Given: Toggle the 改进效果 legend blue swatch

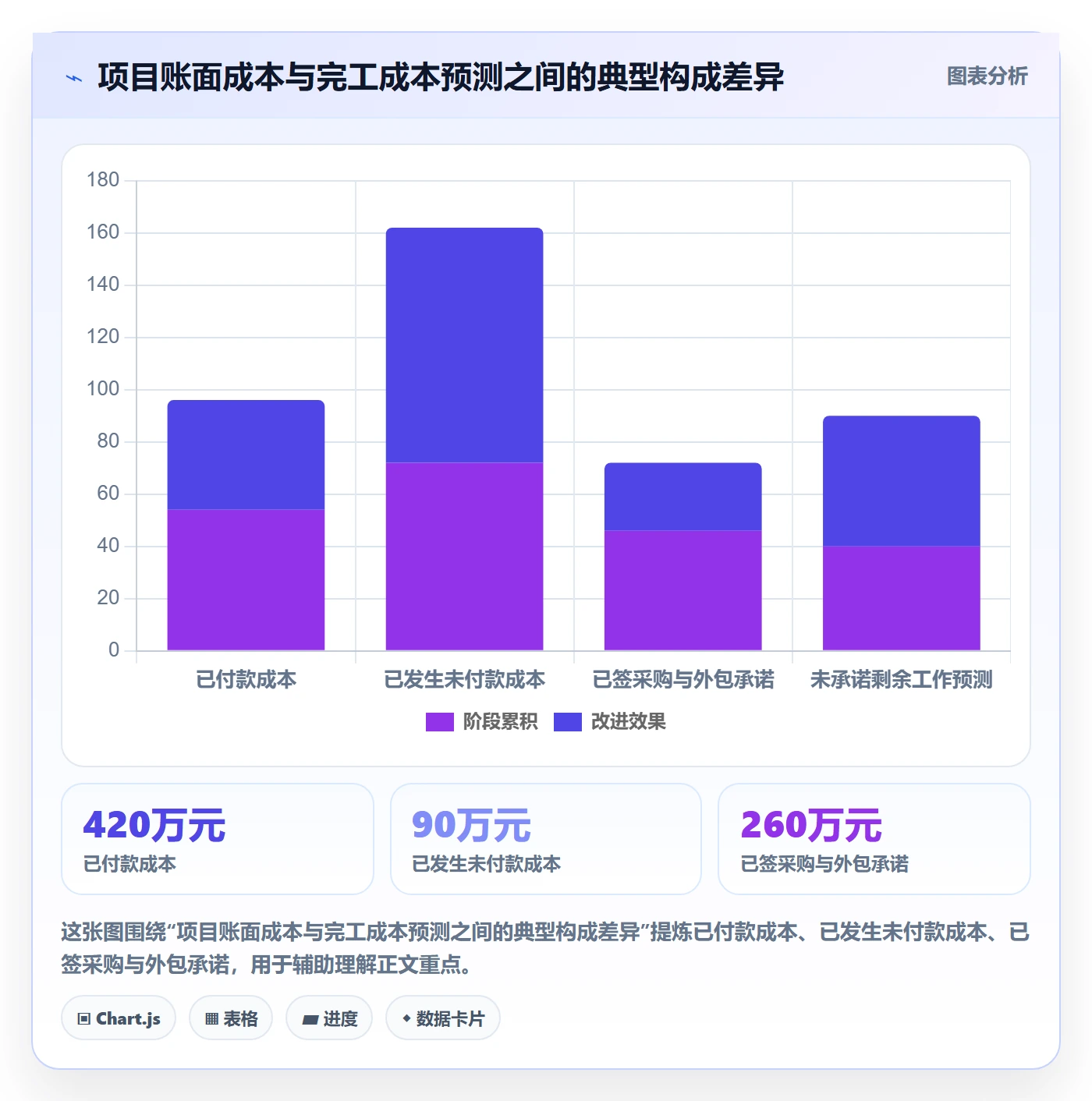Looking at the screenshot, I should pos(567,722).
